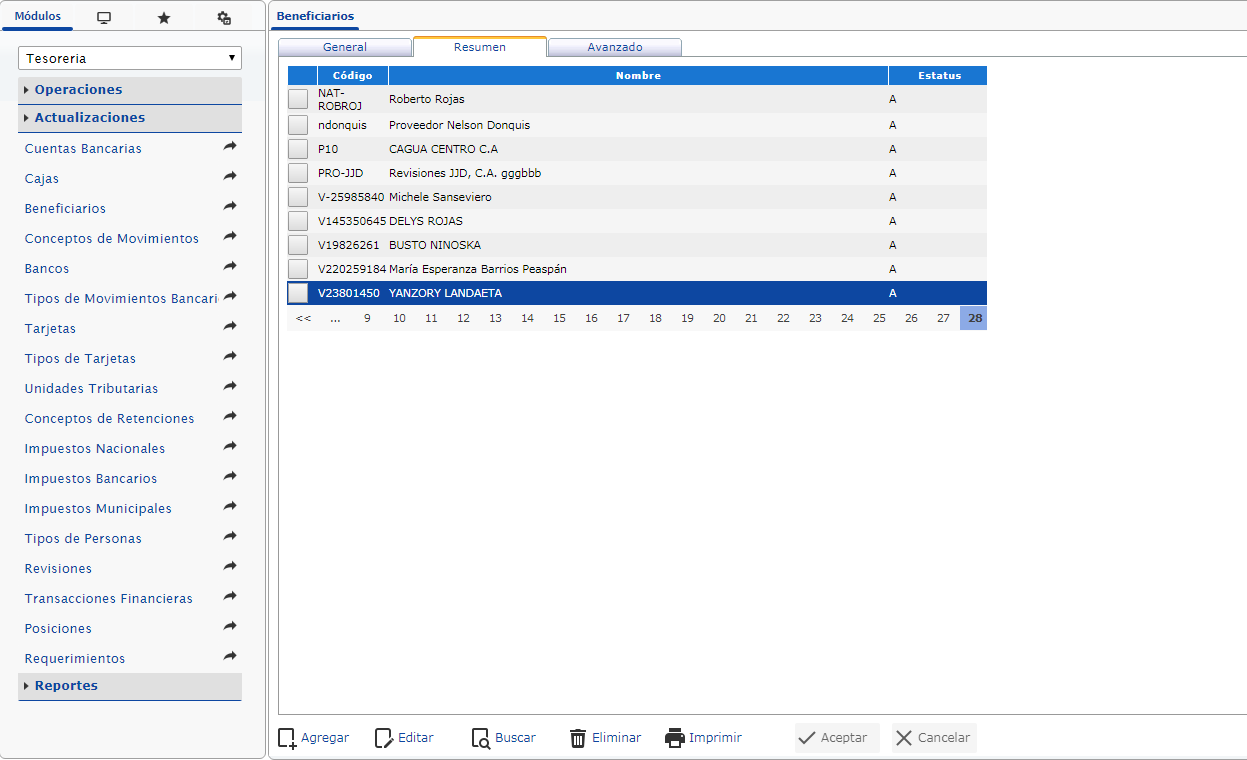Viewport: 1247px width, 760px height.
Task: Click the Eliminar trash icon
Action: pos(578,738)
